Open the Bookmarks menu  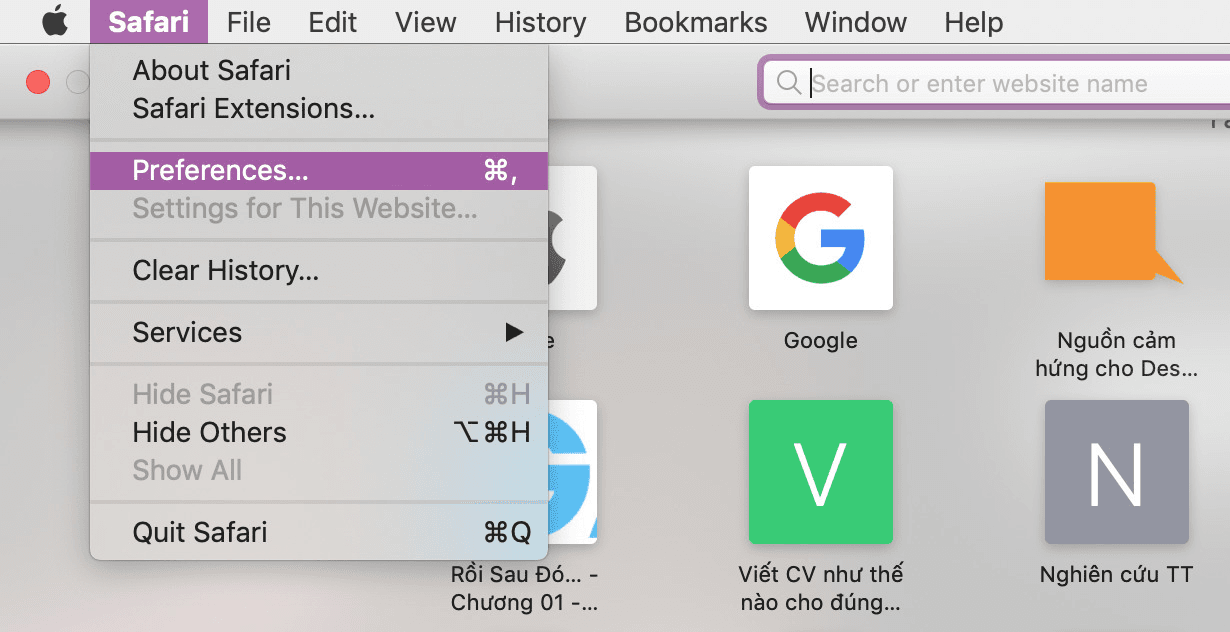click(x=696, y=21)
